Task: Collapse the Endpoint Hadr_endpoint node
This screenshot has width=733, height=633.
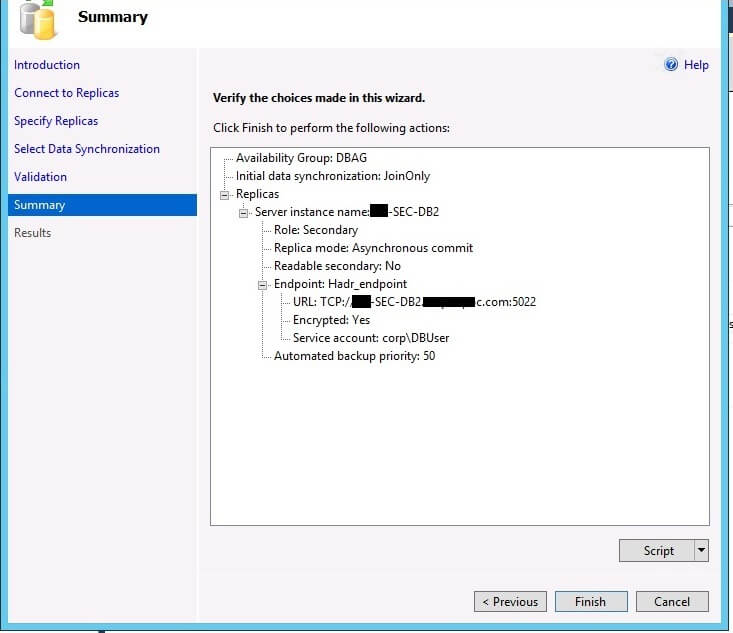Action: coord(262,285)
